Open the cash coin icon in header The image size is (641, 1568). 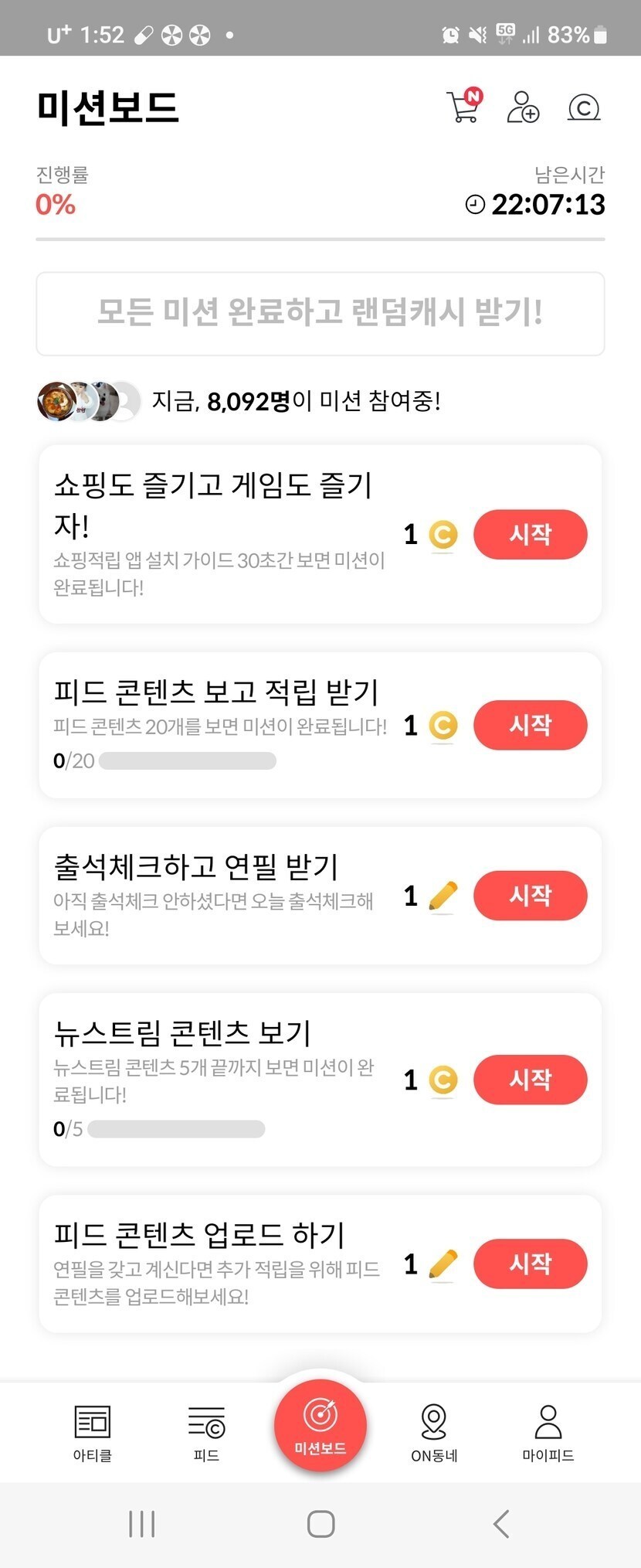583,107
